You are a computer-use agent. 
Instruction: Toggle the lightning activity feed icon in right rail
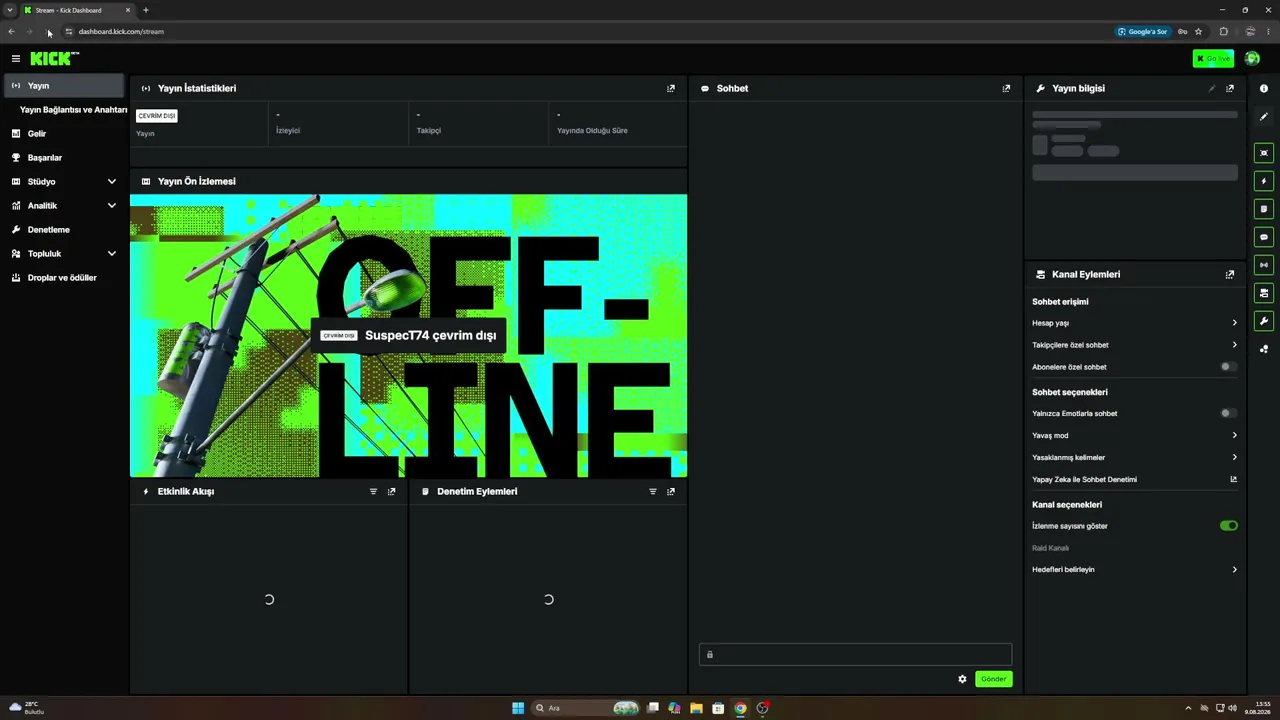[1264, 181]
